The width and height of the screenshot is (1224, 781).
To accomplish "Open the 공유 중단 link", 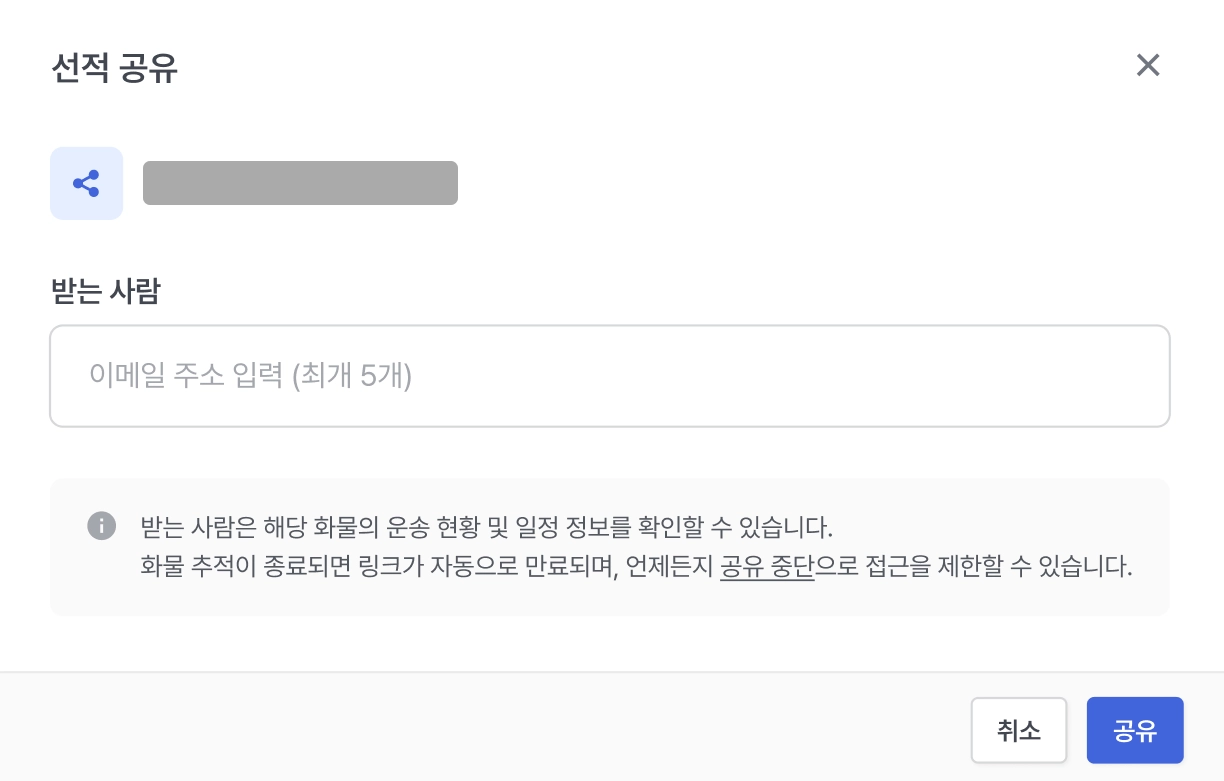I will (766, 568).
